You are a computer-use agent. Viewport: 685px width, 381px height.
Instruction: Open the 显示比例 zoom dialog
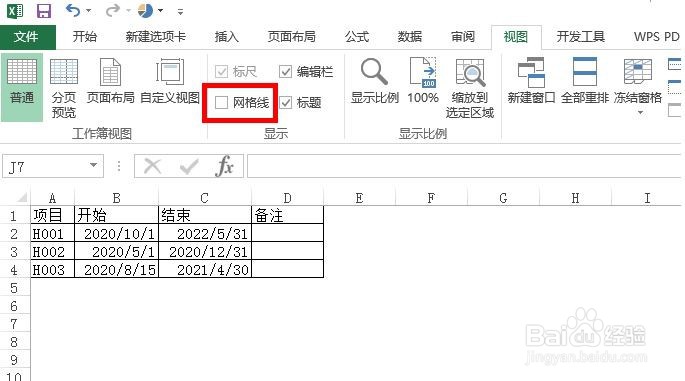click(x=375, y=81)
